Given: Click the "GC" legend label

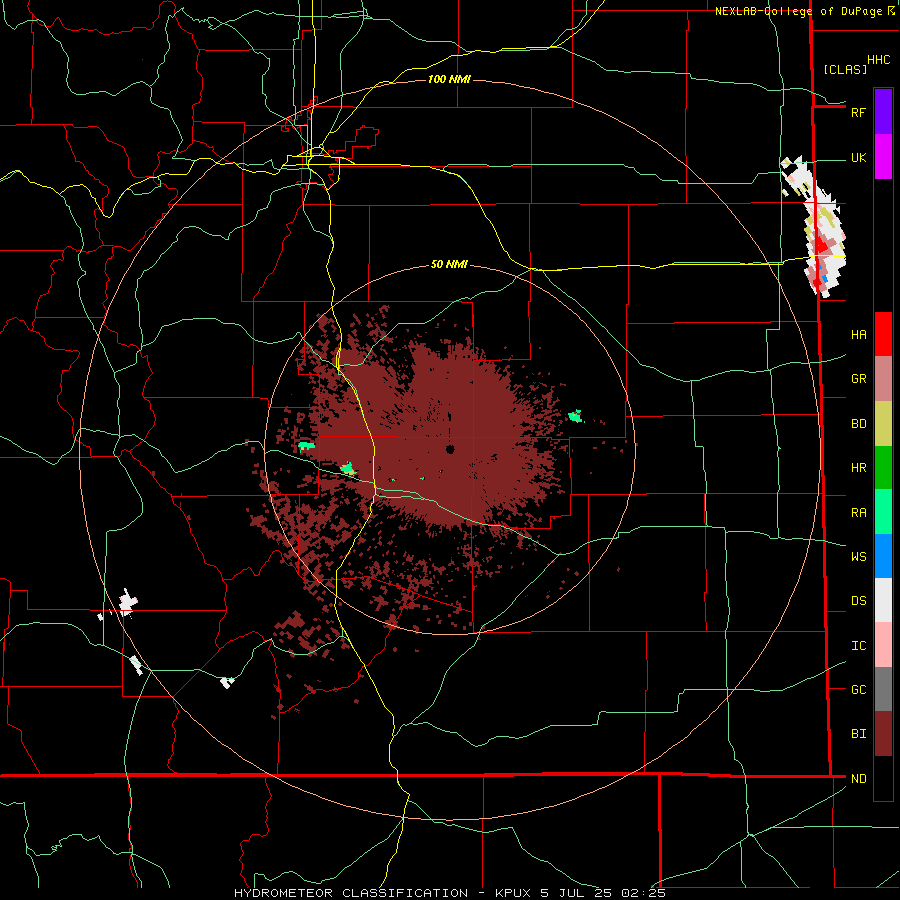Looking at the screenshot, I should 858,690.
